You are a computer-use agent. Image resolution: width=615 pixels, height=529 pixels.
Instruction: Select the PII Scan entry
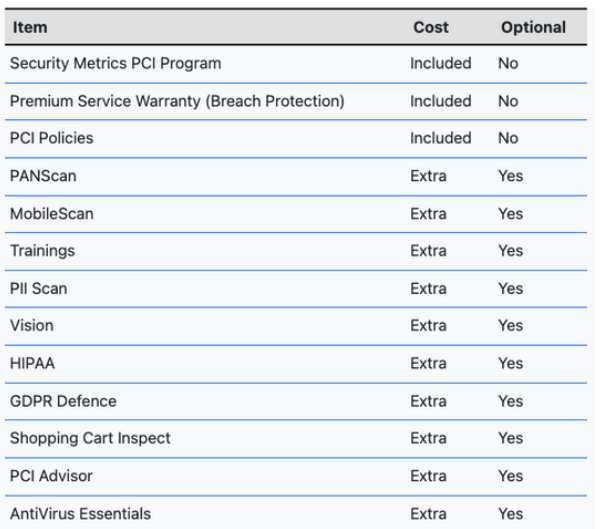tap(39, 288)
